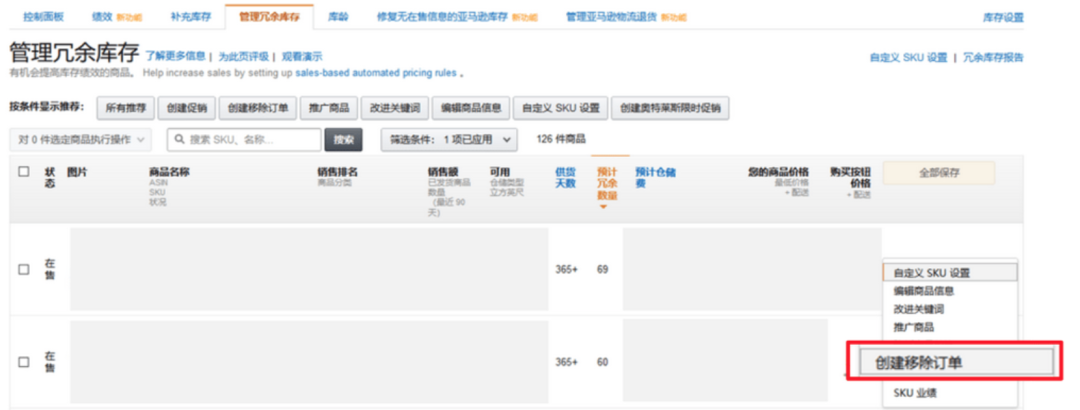Open the 补充库存 tab

point(191,17)
